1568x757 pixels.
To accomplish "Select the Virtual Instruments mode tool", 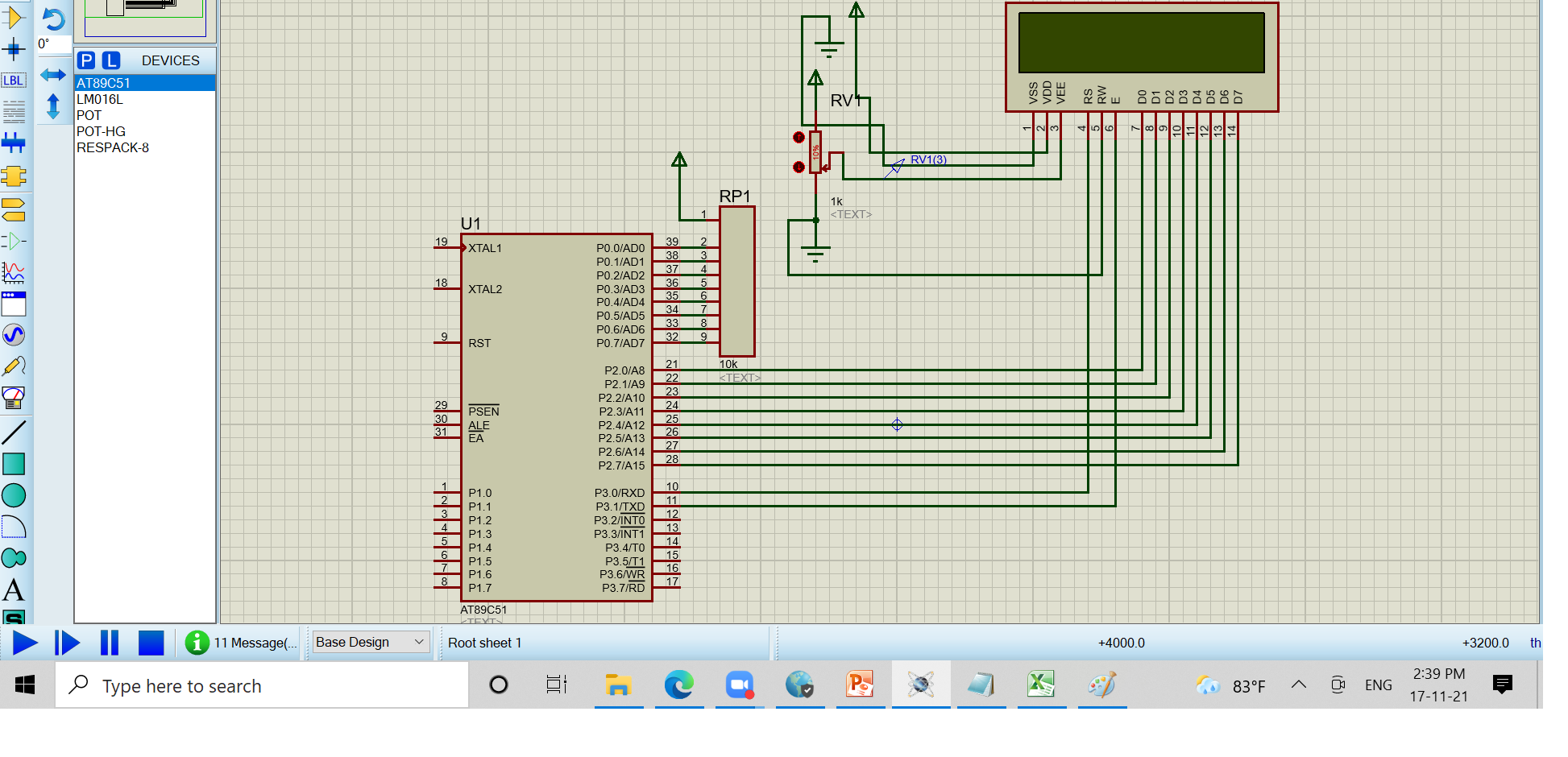I will (x=13, y=397).
